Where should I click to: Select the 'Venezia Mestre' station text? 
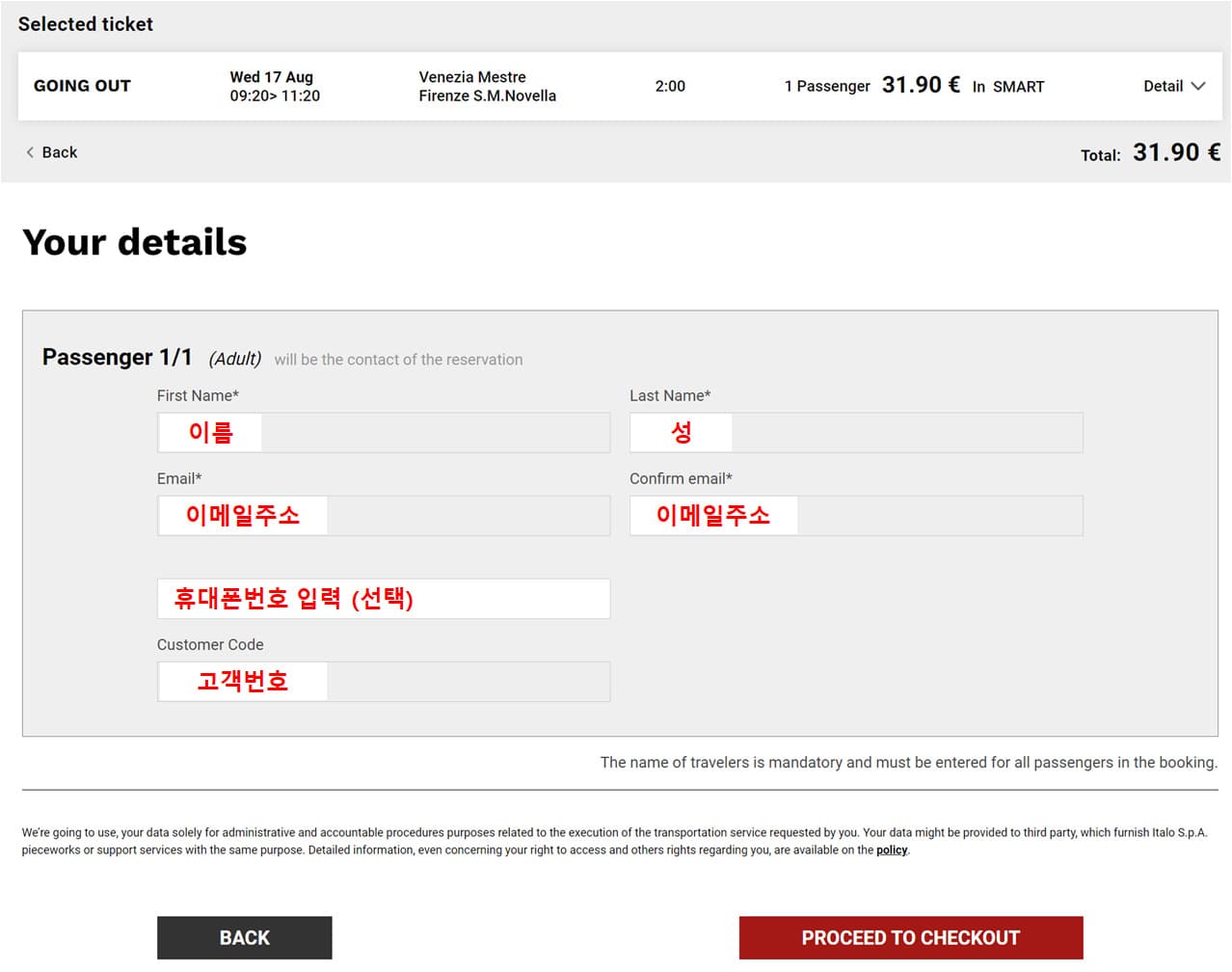472,77
